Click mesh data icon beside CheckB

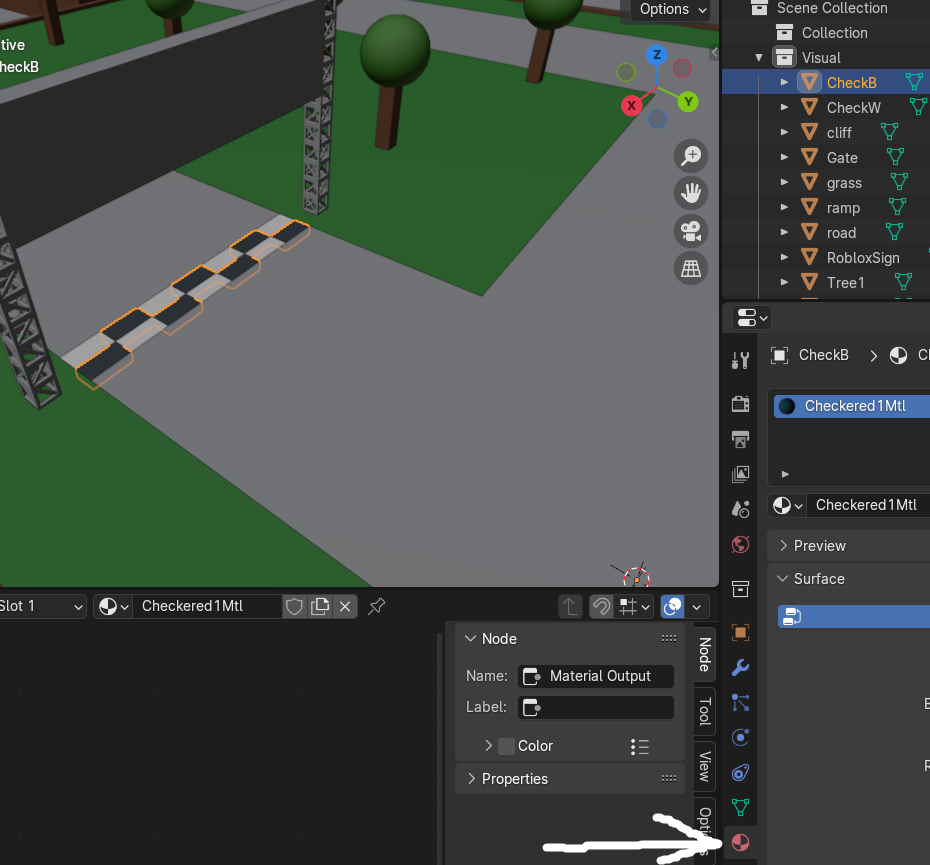click(914, 81)
